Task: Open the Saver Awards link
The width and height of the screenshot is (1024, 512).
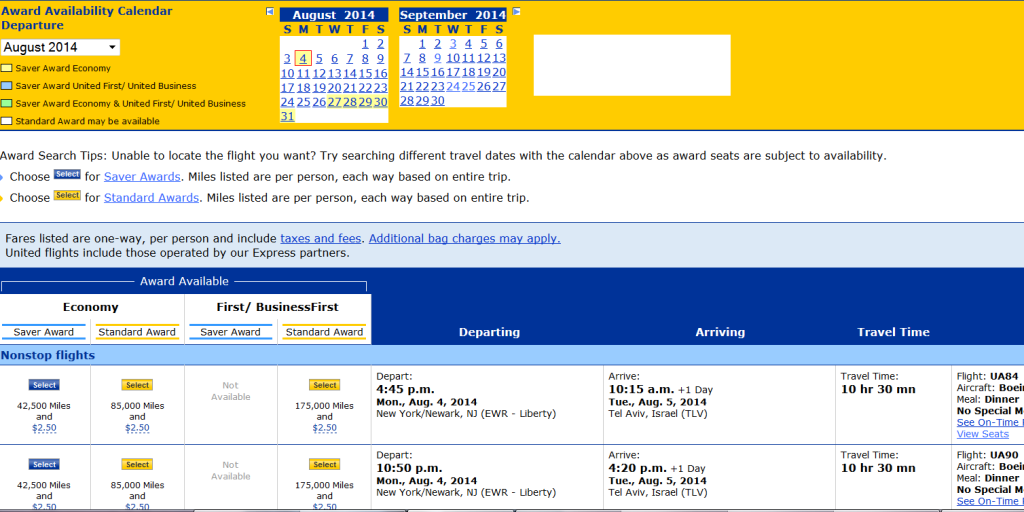Action: pyautogui.click(x=142, y=177)
